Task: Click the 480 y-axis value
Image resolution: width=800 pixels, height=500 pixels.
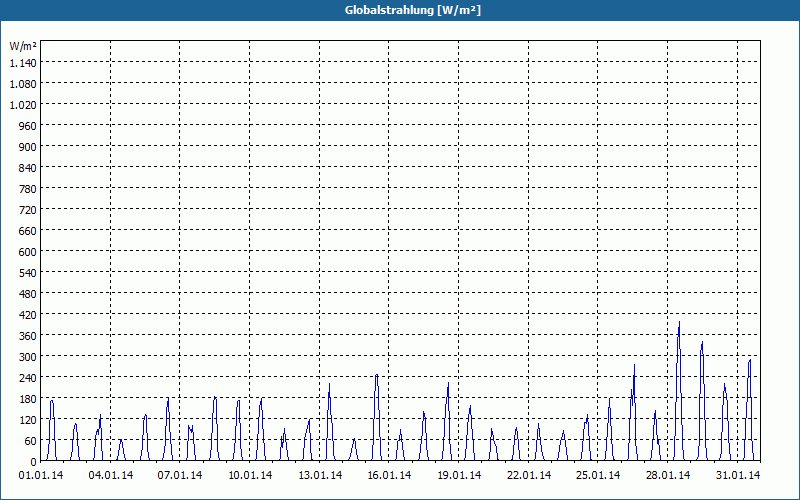Action: point(29,294)
